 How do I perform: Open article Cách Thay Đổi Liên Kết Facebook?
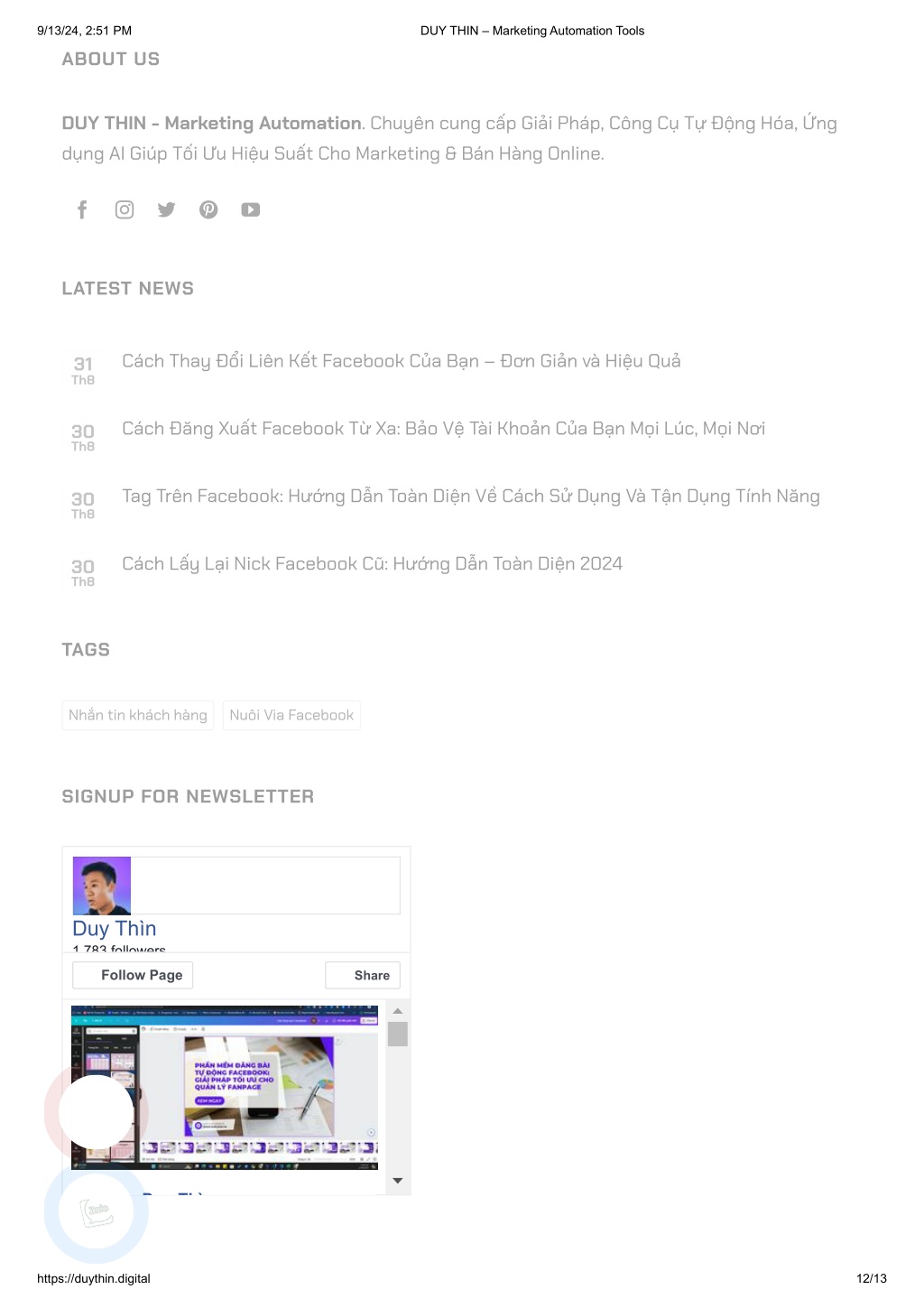click(x=402, y=361)
